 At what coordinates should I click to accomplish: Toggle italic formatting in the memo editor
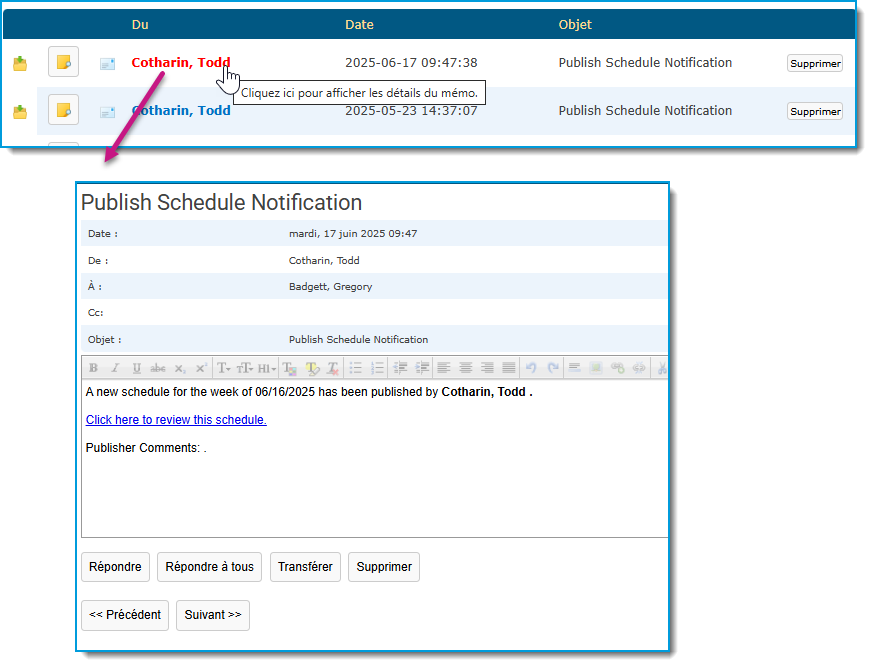tap(115, 368)
